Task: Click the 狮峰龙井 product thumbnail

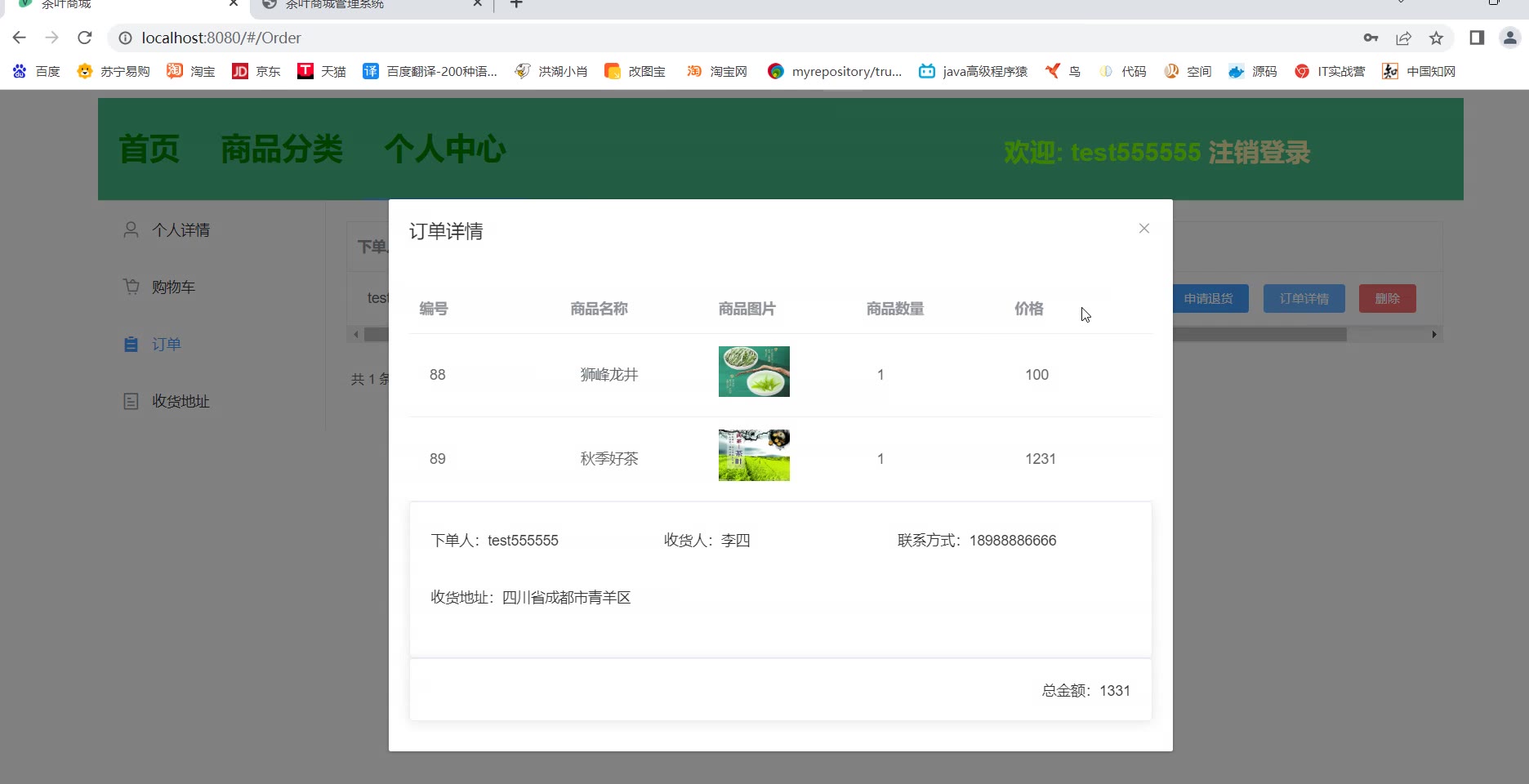Action: coord(754,372)
